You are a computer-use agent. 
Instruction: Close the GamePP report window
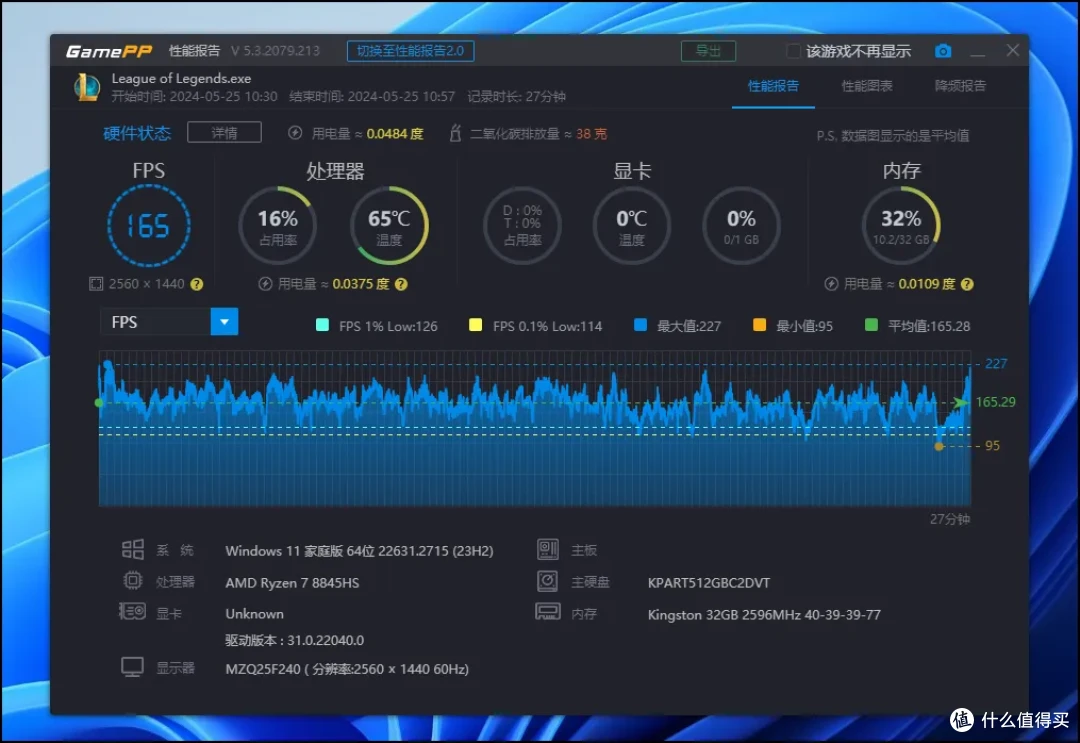pos(1012,50)
